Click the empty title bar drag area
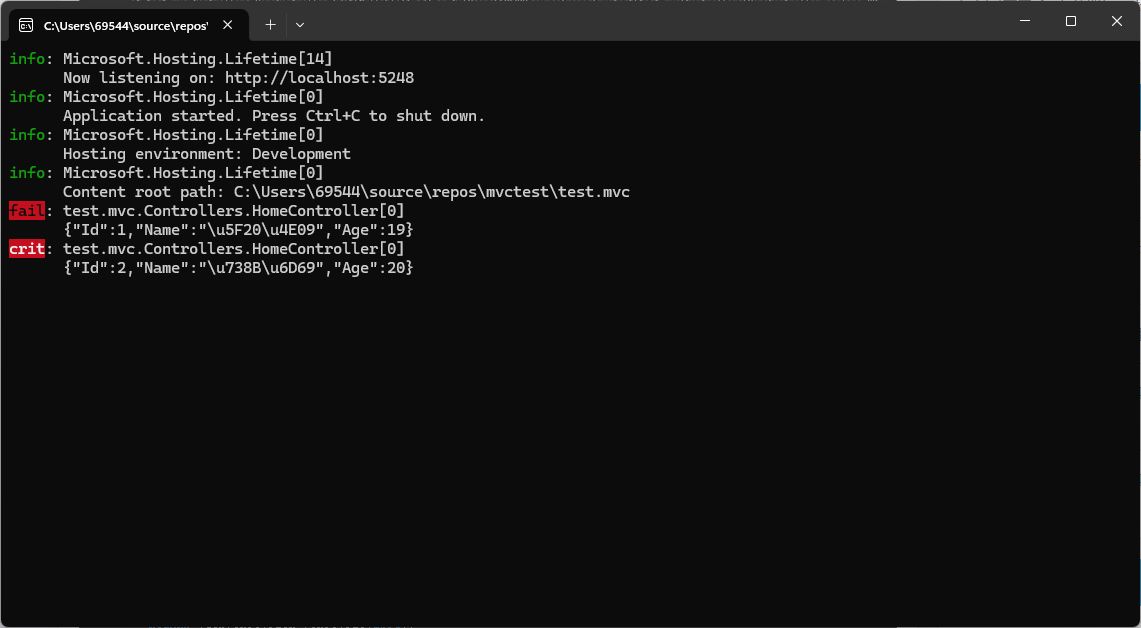This screenshot has height=628, width=1141. tap(650, 21)
